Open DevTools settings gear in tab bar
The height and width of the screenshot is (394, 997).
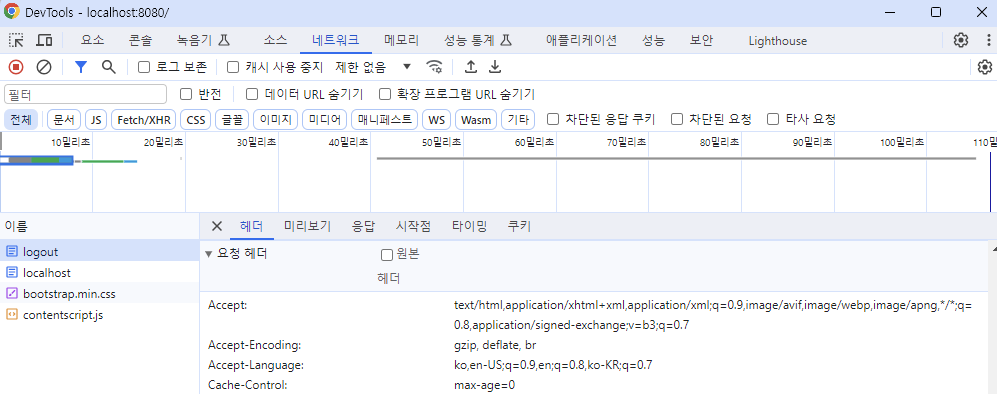[961, 41]
